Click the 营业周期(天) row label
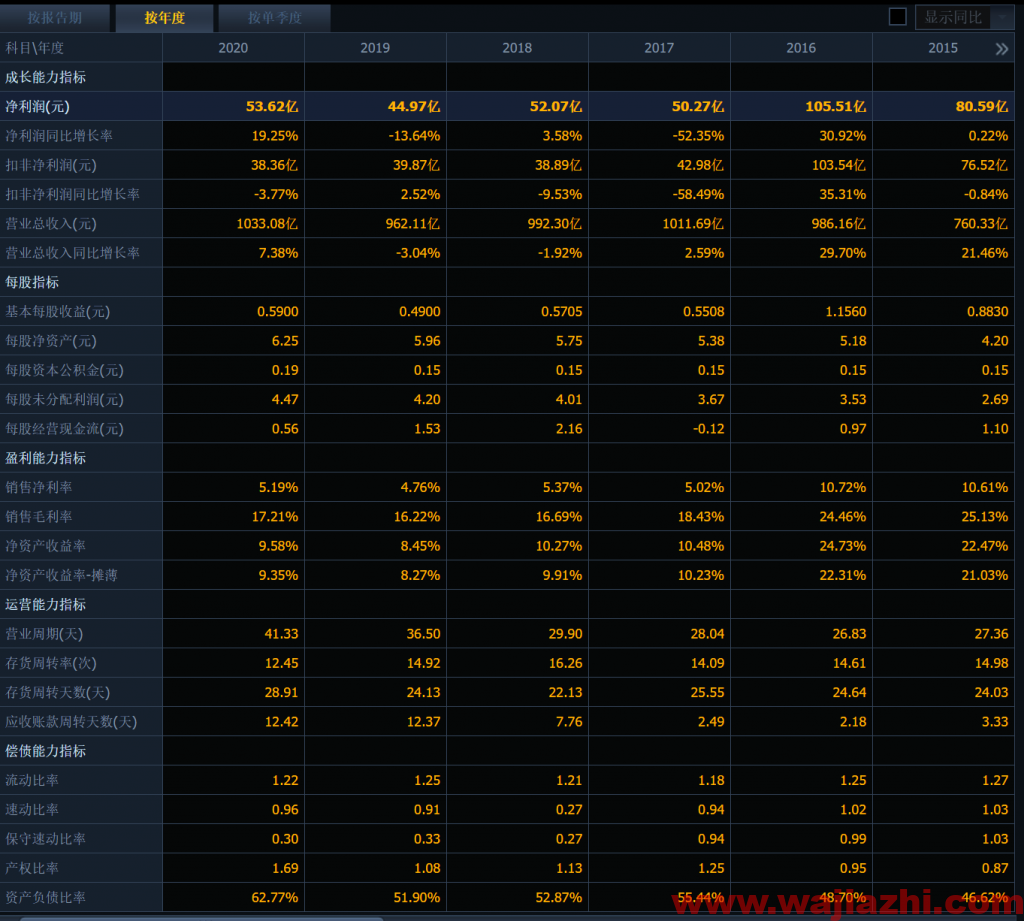The height and width of the screenshot is (921, 1024). (x=44, y=634)
